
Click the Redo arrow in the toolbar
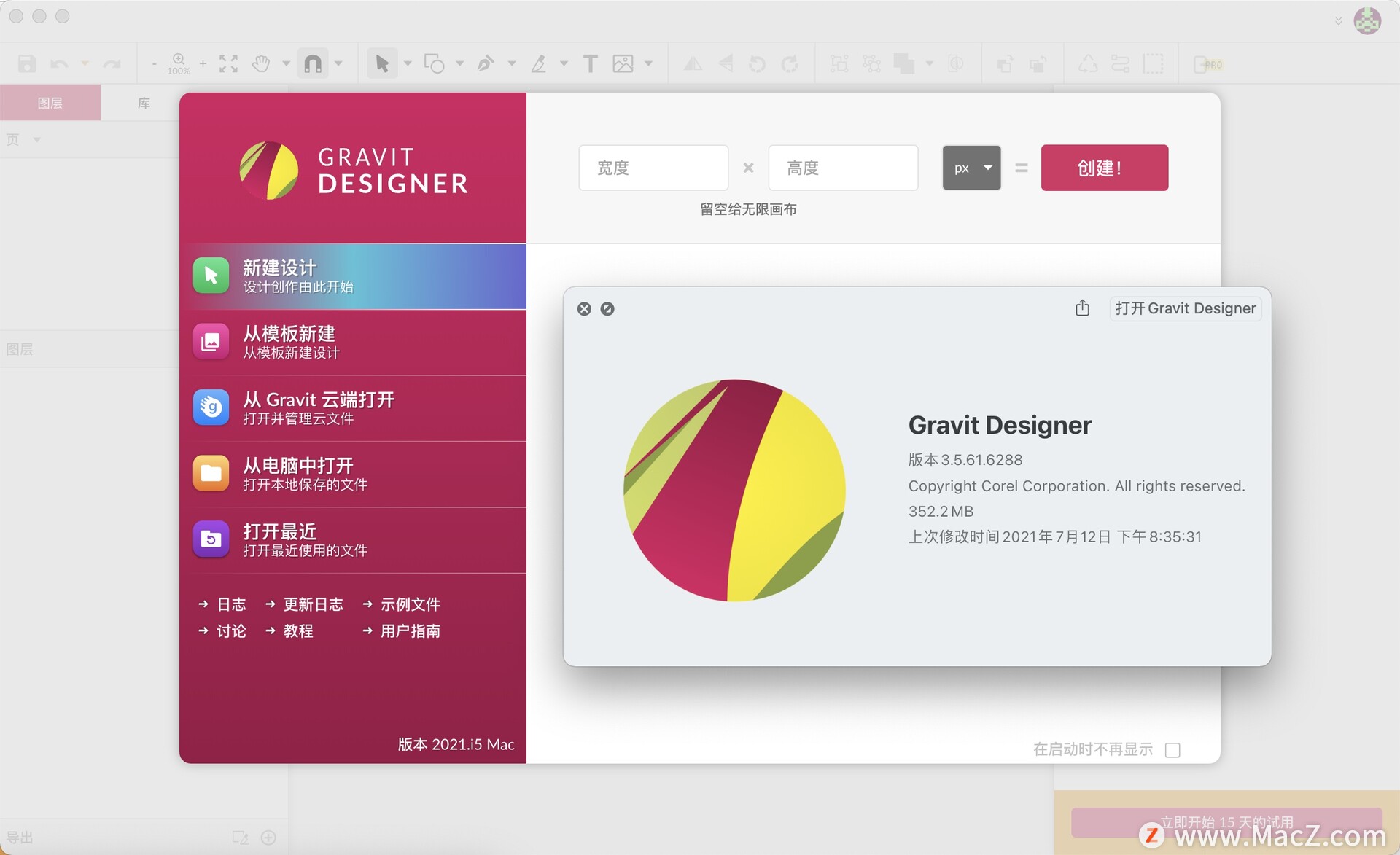point(112,64)
